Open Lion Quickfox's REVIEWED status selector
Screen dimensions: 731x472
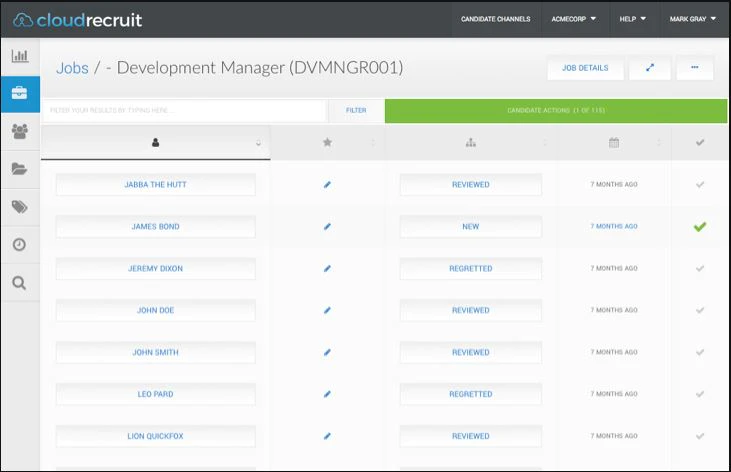tap(470, 436)
